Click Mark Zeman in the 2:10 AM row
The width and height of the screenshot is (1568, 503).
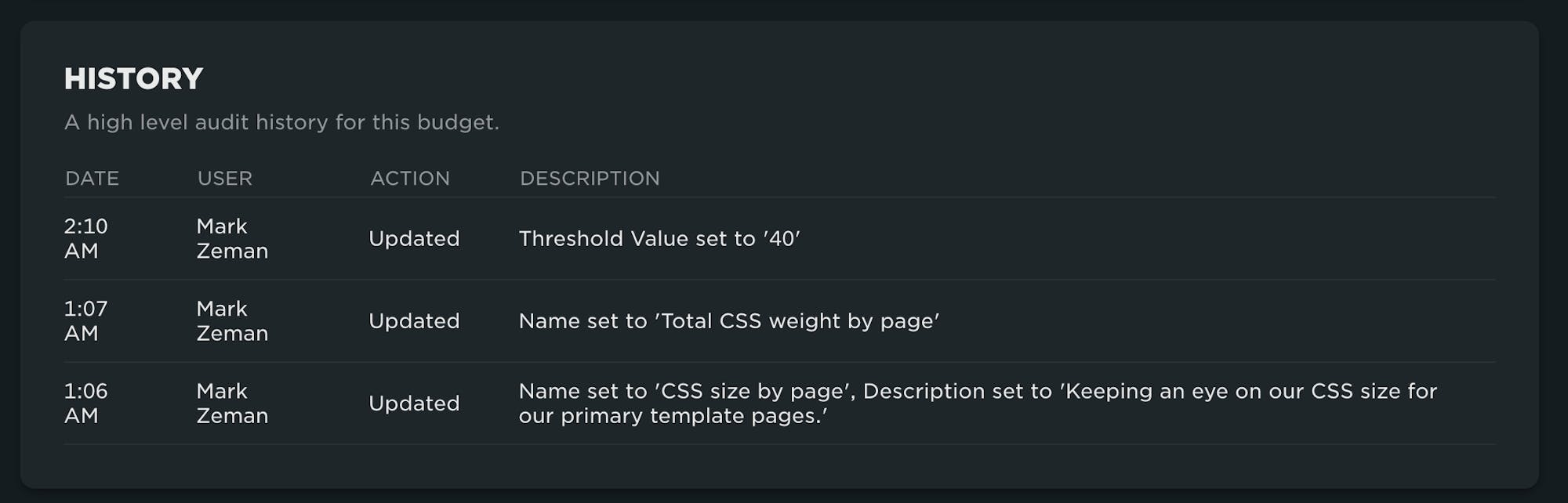232,238
